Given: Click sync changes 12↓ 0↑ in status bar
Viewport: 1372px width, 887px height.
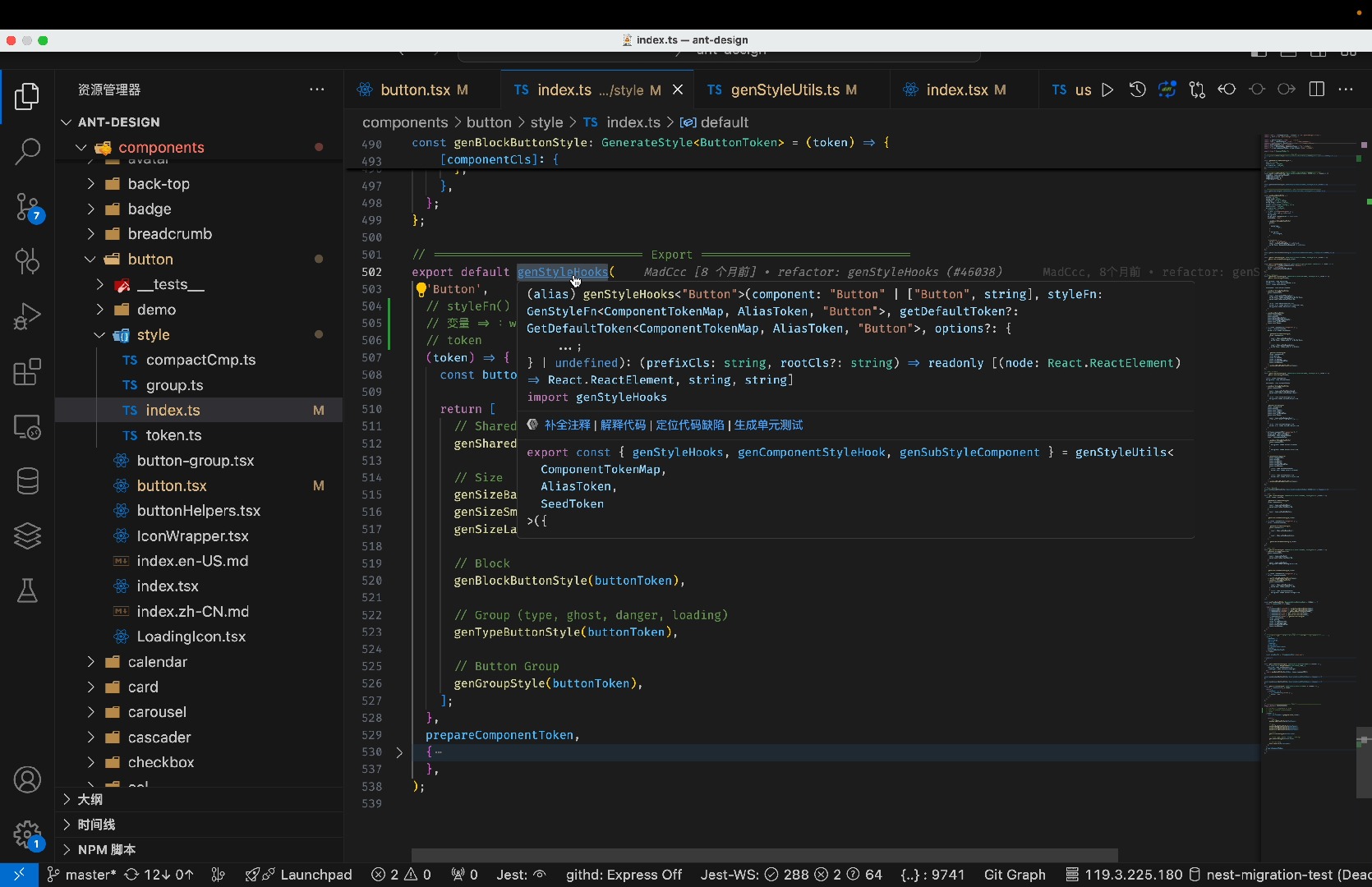Looking at the screenshot, I should click(x=159, y=875).
